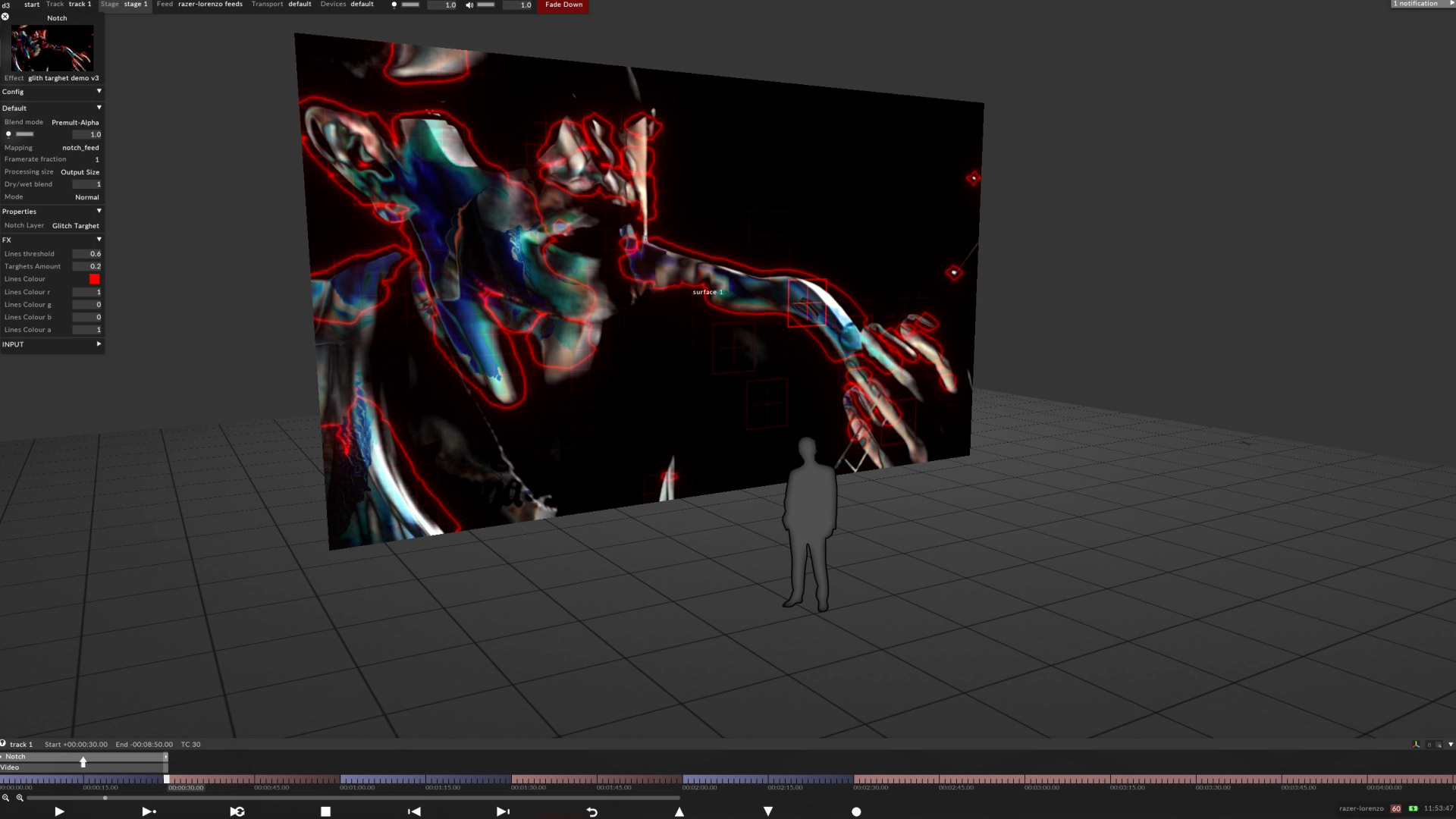Viewport: 1456px width, 819px height.
Task: Jump to previous section icon
Action: 414,811
